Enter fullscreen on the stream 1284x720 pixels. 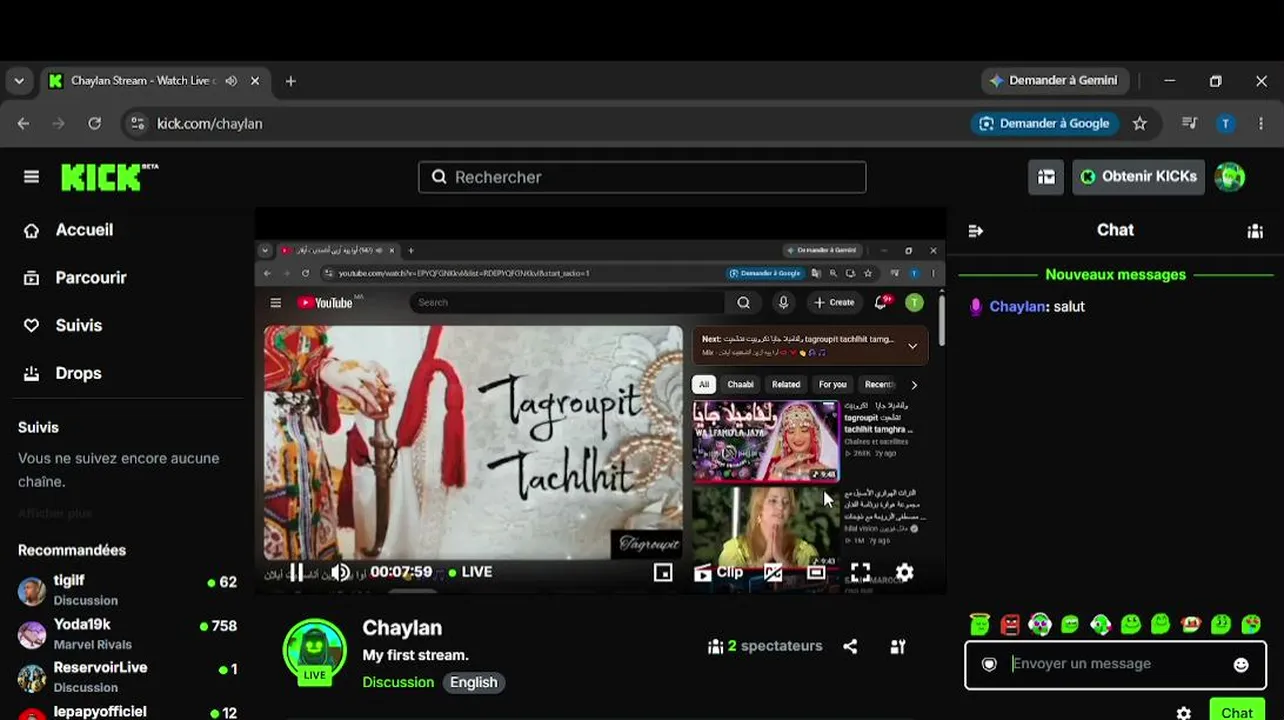point(860,572)
